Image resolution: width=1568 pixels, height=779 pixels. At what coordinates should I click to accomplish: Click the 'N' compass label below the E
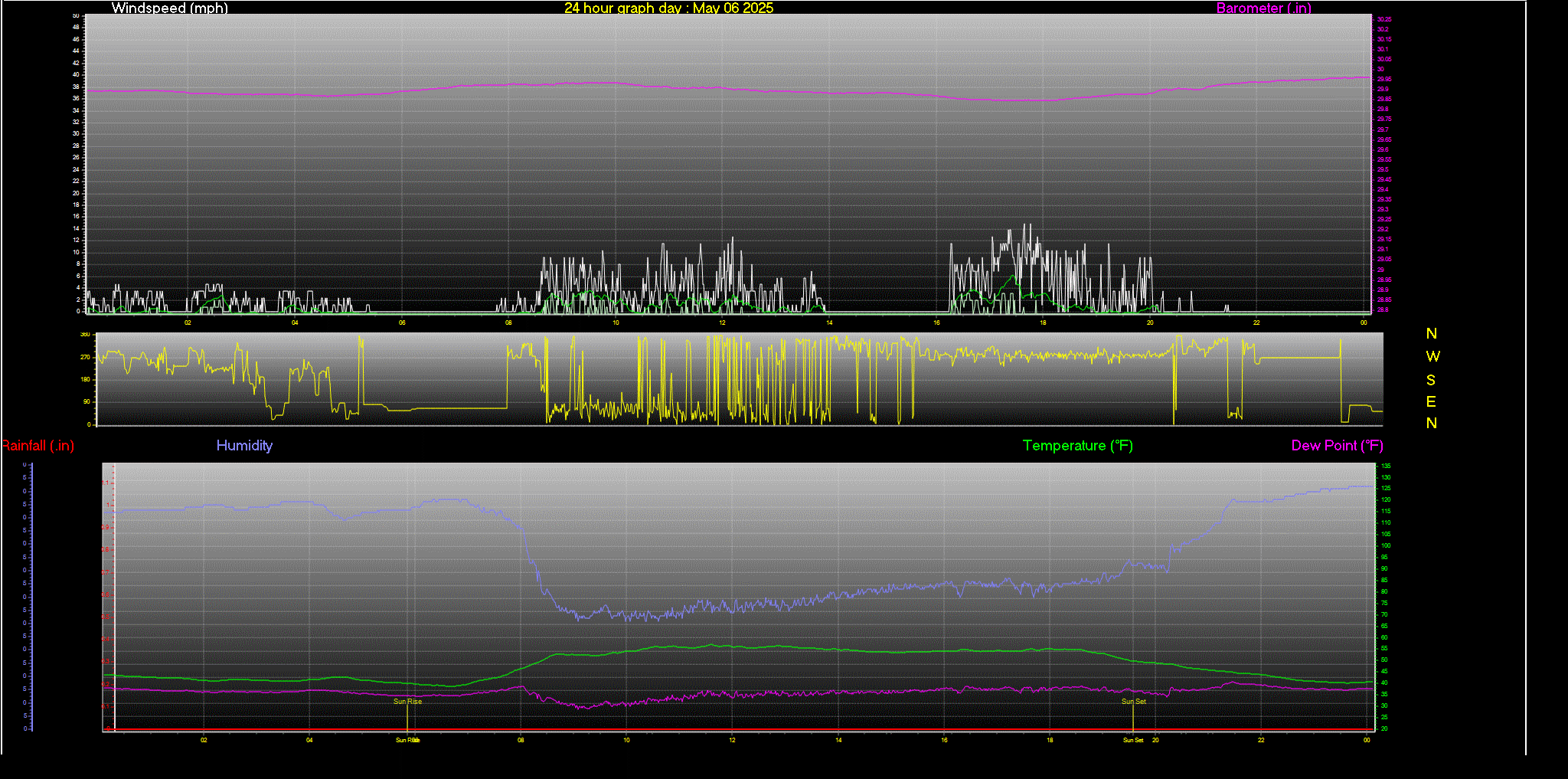1431,423
